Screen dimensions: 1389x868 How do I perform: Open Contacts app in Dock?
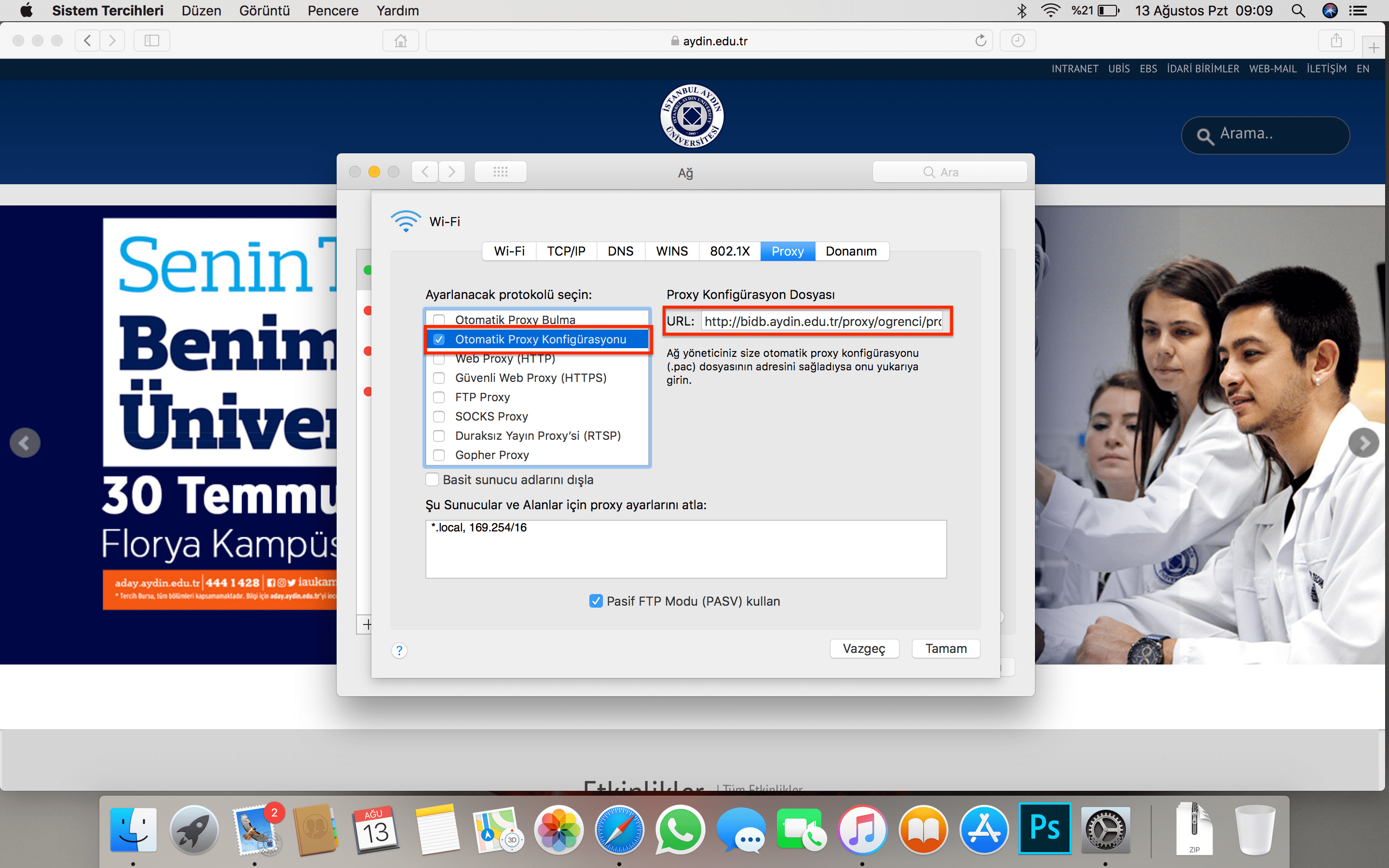tap(315, 829)
